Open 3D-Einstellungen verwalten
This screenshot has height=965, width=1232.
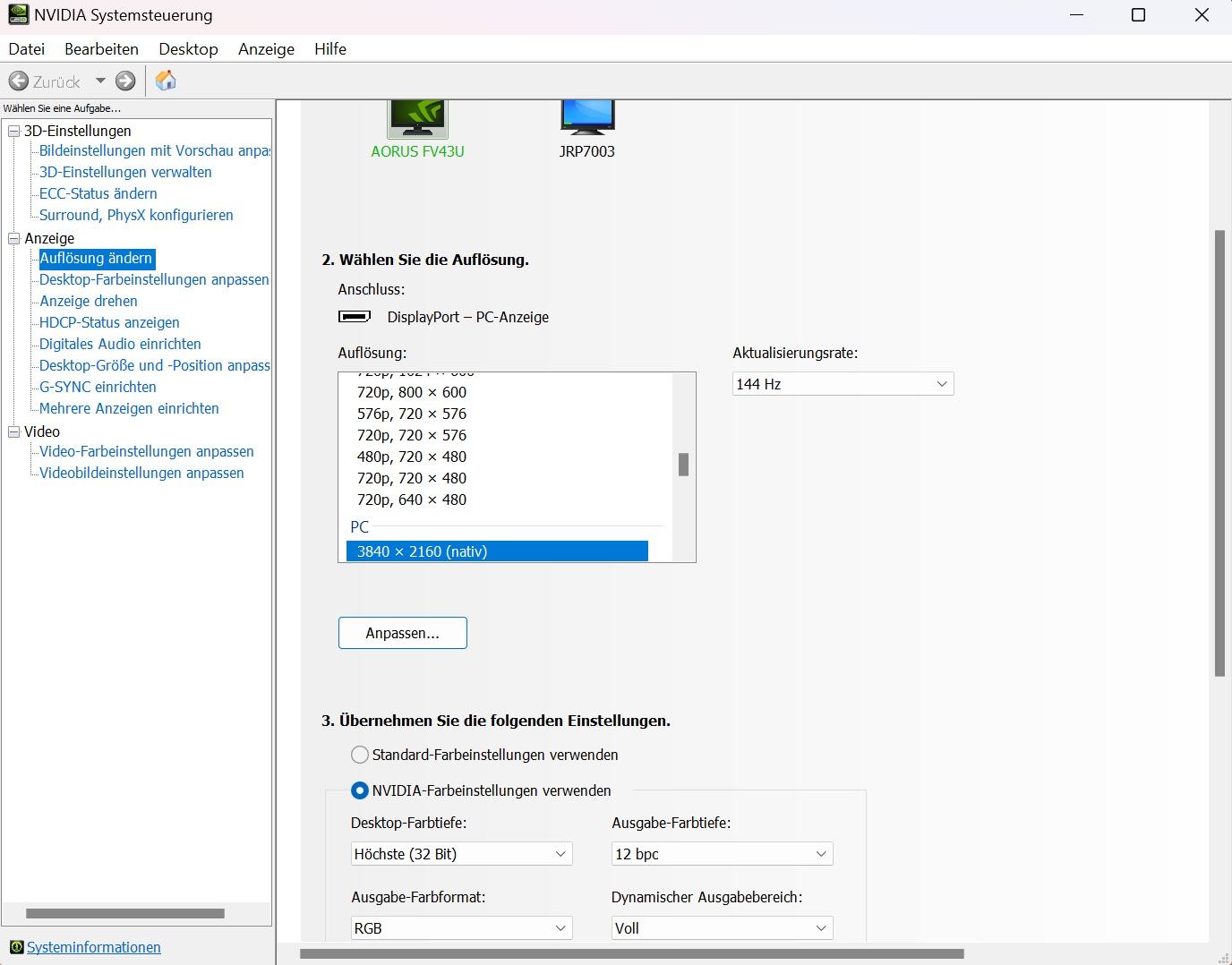pos(125,172)
